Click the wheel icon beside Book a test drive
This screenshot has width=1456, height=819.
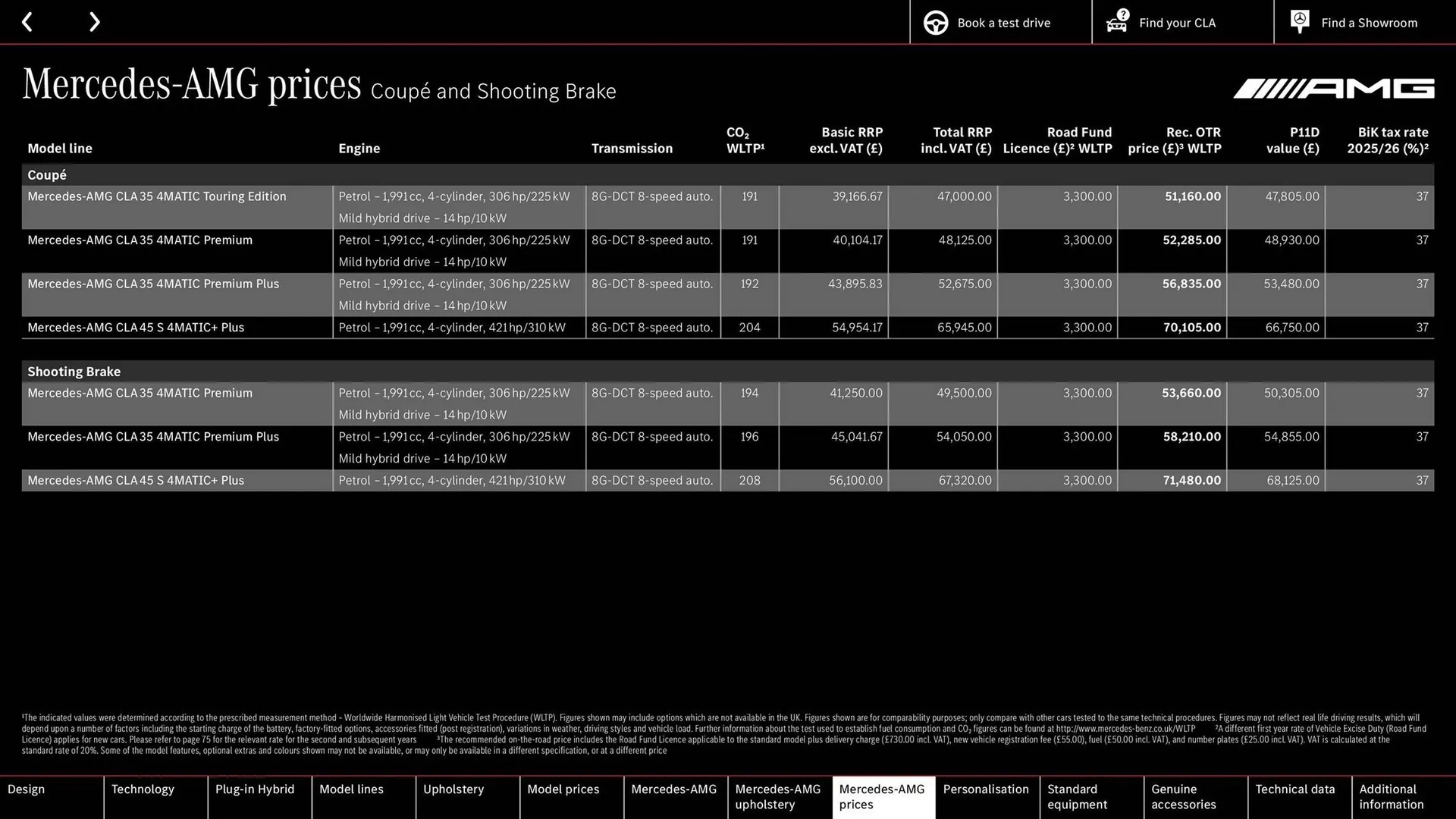(936, 22)
